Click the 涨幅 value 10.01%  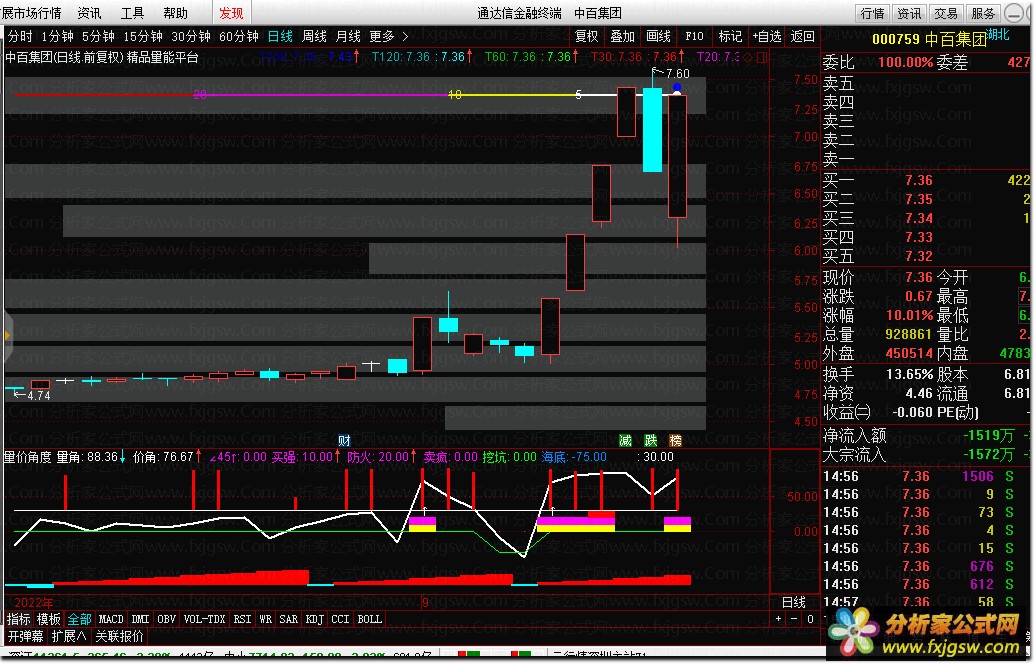(x=909, y=315)
